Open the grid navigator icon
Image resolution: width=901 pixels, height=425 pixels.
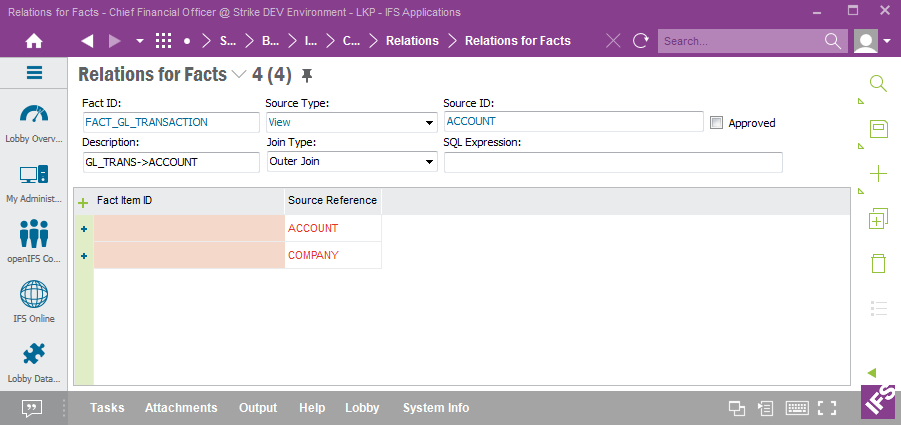[x=164, y=41]
